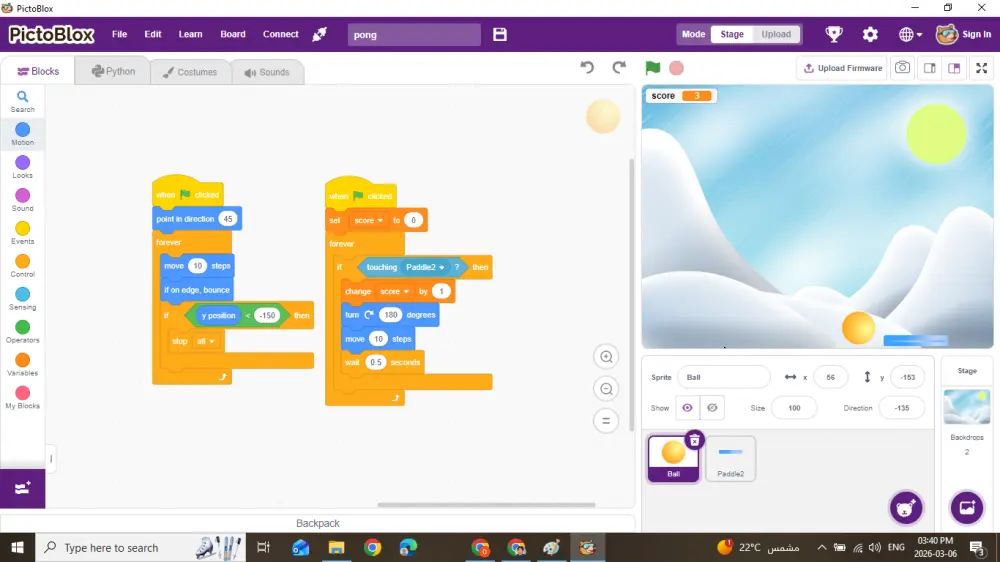1000x562 pixels.
Task: Click the sprite Size field
Action: 794,408
